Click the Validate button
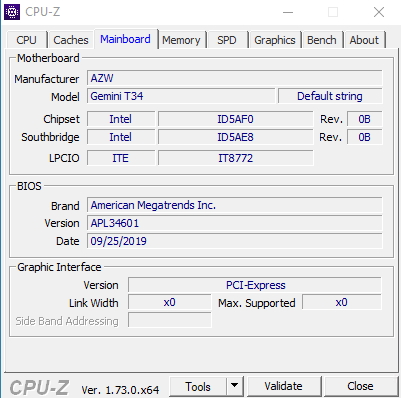 coord(284,386)
